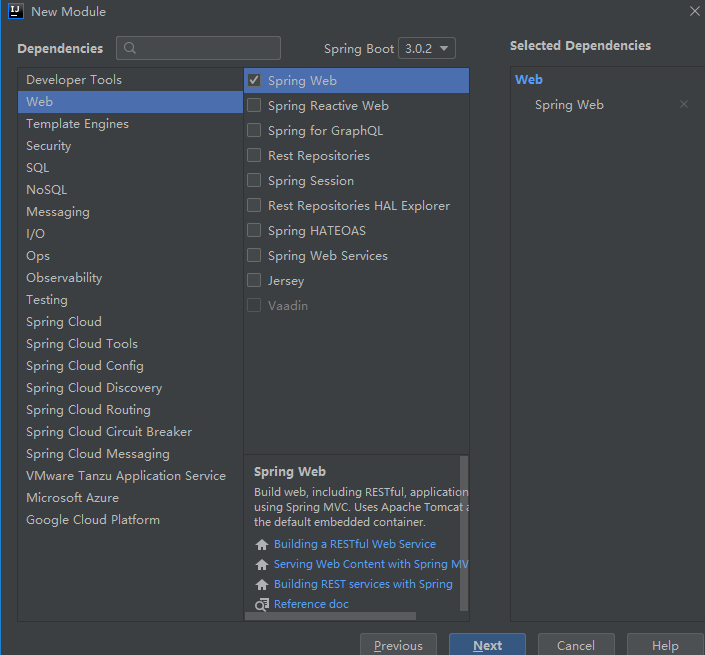This screenshot has width=705, height=655.
Task: Uncheck the Spring Web checkbox
Action: (254, 80)
